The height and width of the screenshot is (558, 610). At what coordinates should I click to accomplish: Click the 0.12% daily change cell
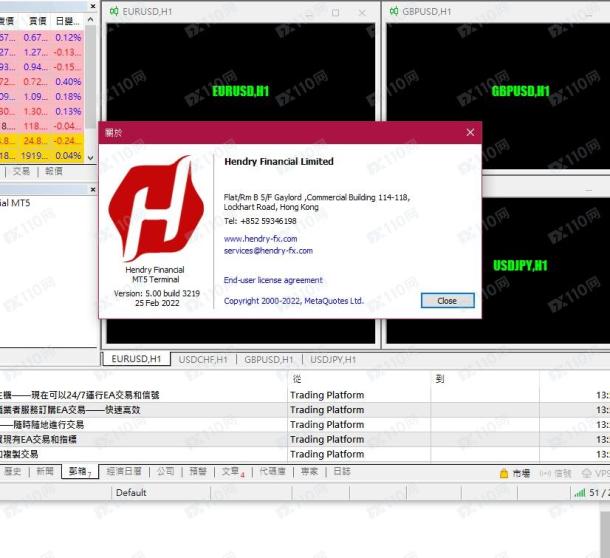pyautogui.click(x=68, y=37)
